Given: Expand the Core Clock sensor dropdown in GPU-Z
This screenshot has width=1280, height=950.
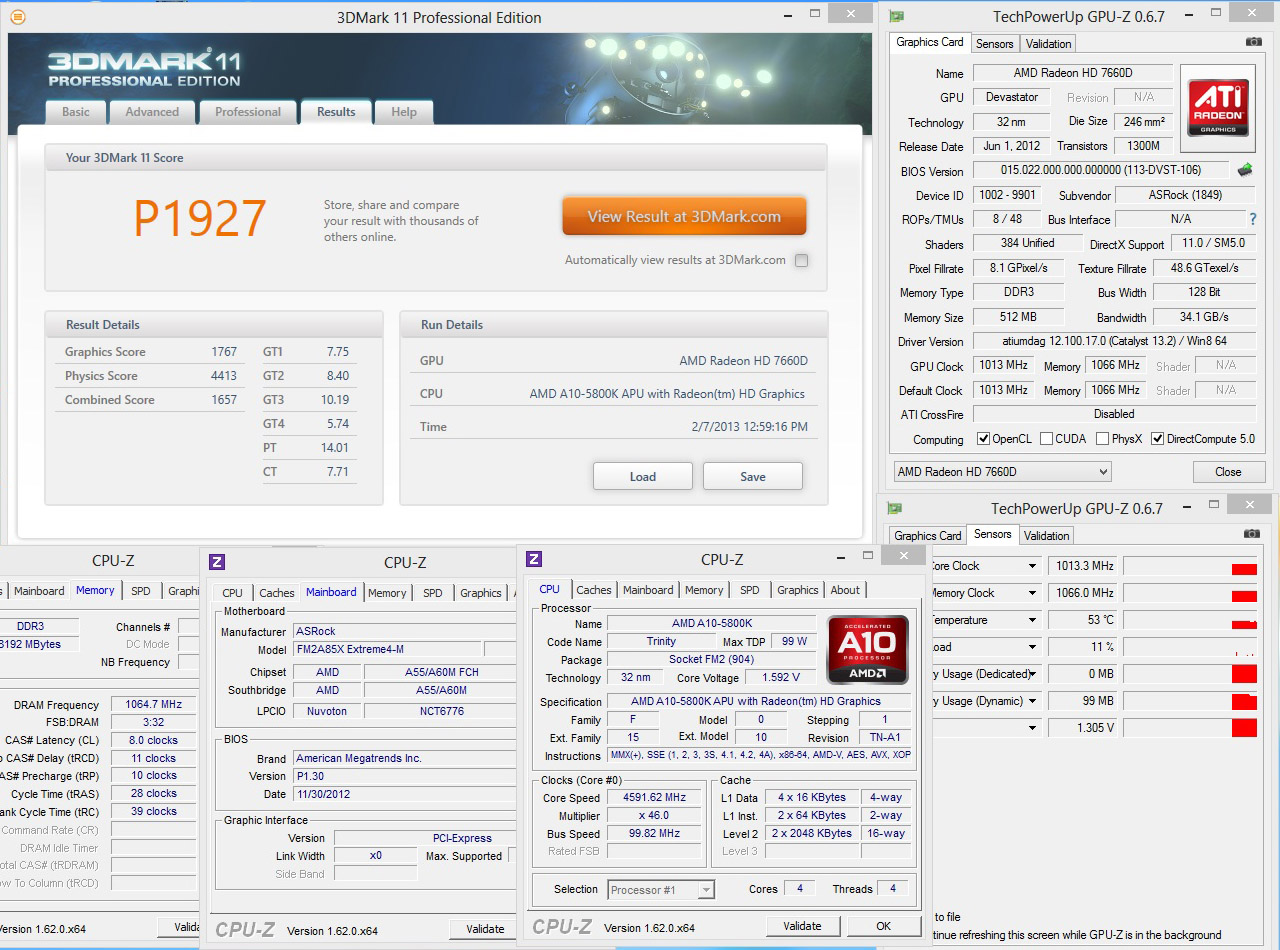Looking at the screenshot, I should pos(1032,566).
